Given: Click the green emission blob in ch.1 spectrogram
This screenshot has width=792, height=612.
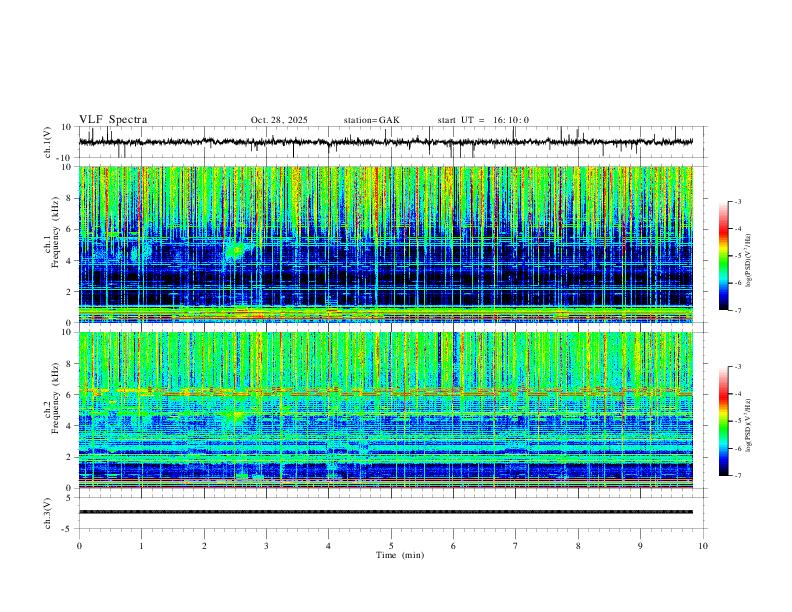Looking at the screenshot, I should 235,250.
